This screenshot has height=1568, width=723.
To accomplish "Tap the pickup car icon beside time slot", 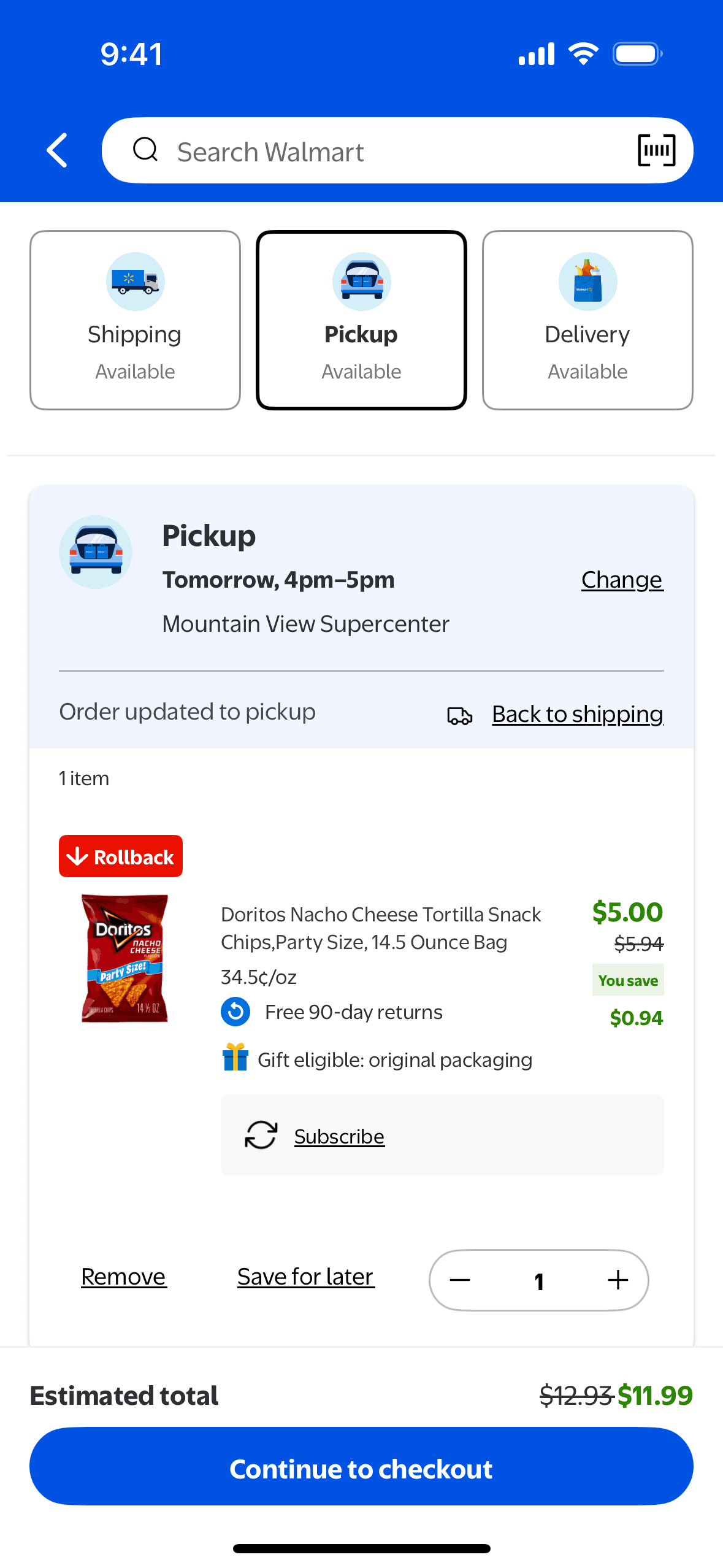I will tap(96, 552).
